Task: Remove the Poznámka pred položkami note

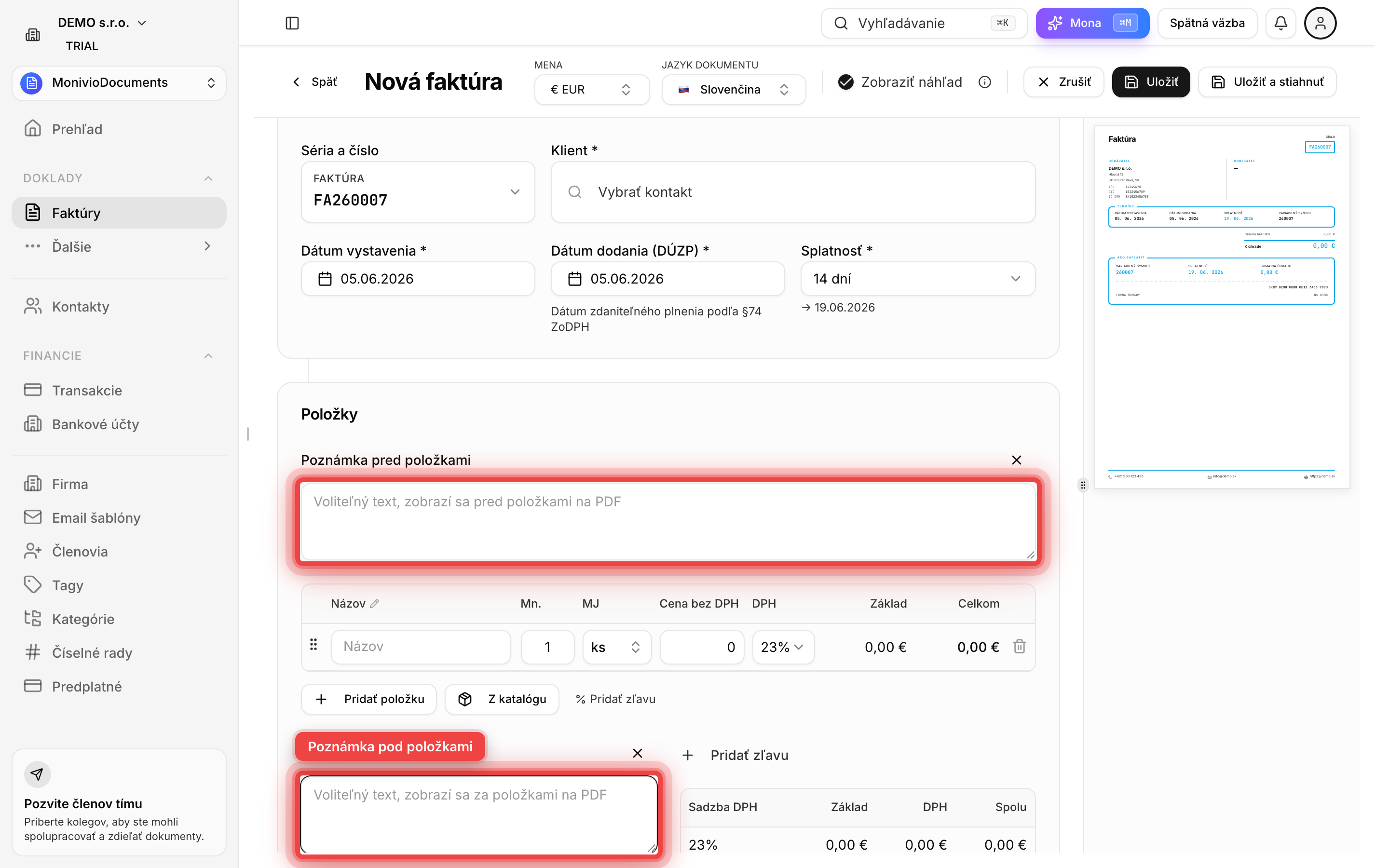Action: coord(1017,460)
